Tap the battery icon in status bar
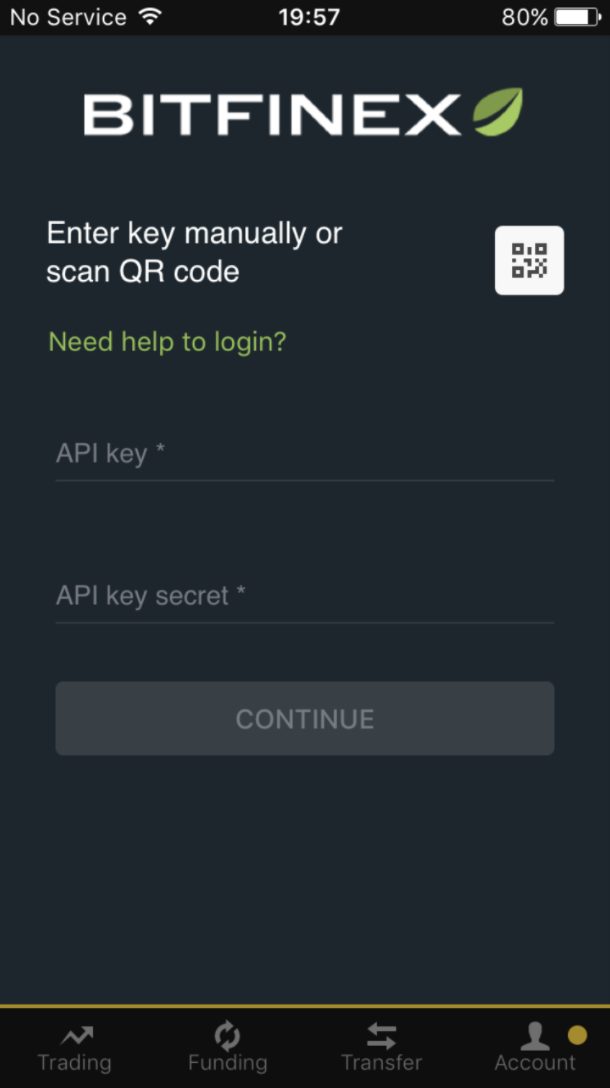The width and height of the screenshot is (610, 1088). [x=577, y=17]
